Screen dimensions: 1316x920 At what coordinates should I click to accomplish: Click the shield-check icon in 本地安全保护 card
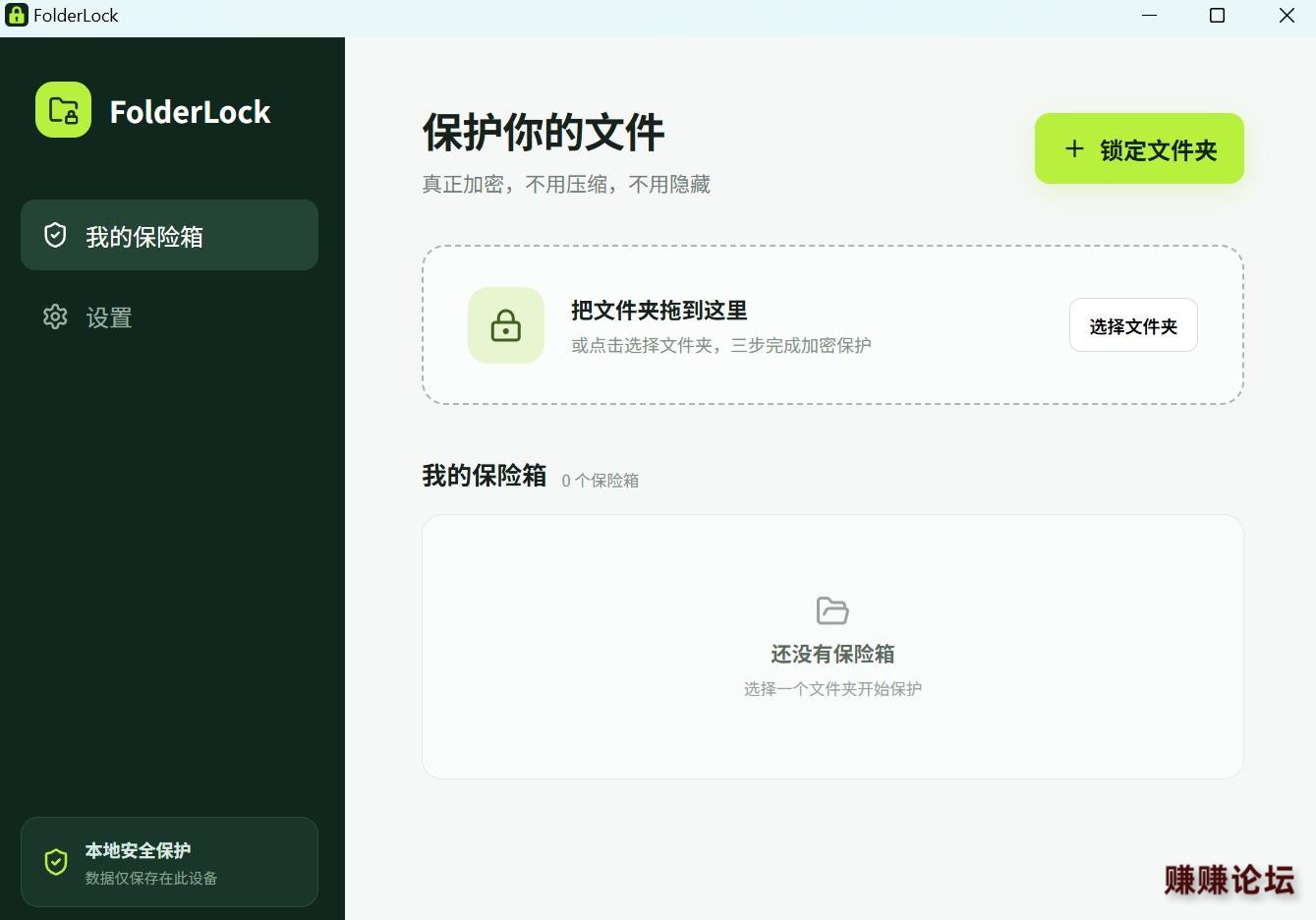56,862
